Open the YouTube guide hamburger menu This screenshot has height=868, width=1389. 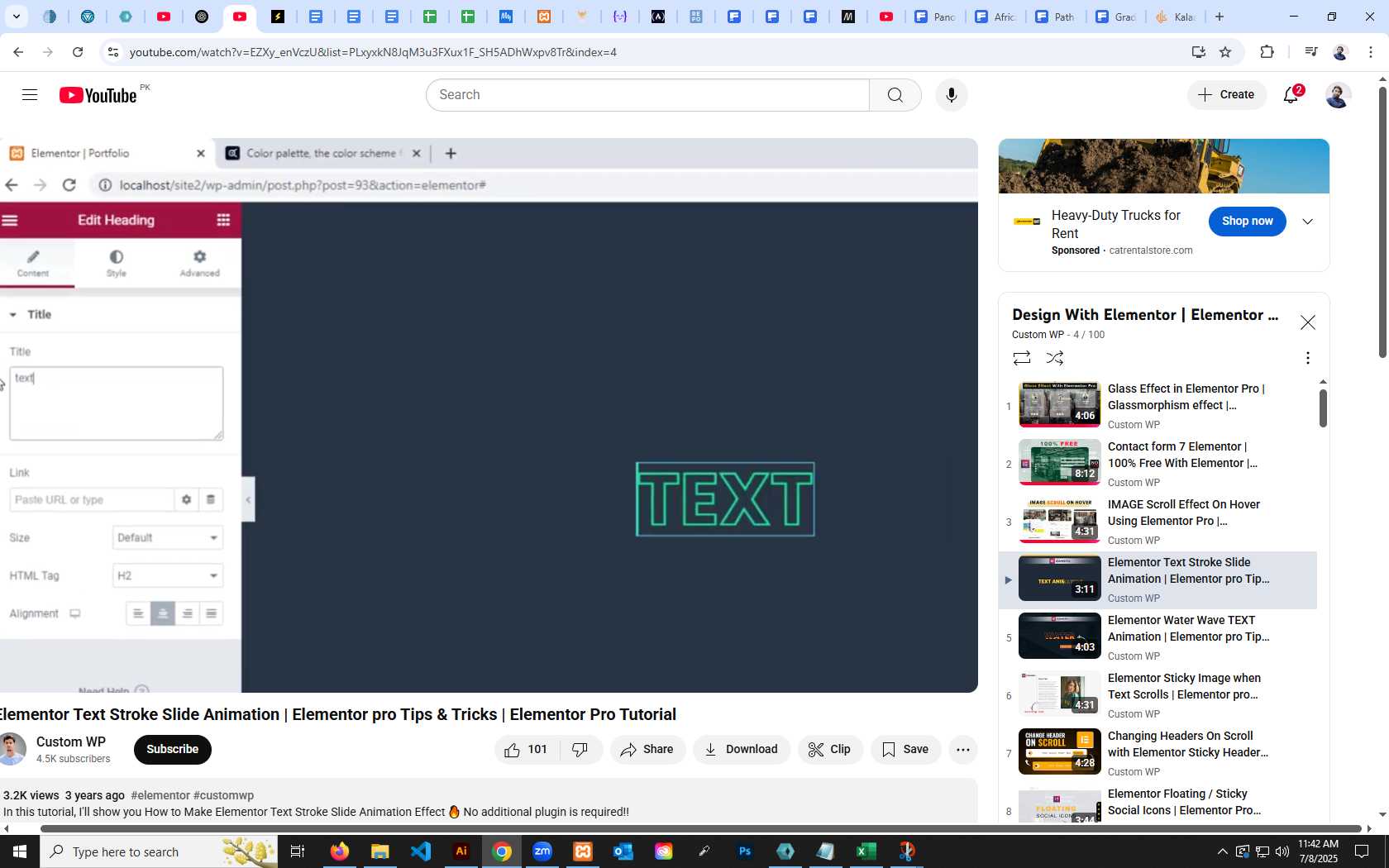[30, 95]
